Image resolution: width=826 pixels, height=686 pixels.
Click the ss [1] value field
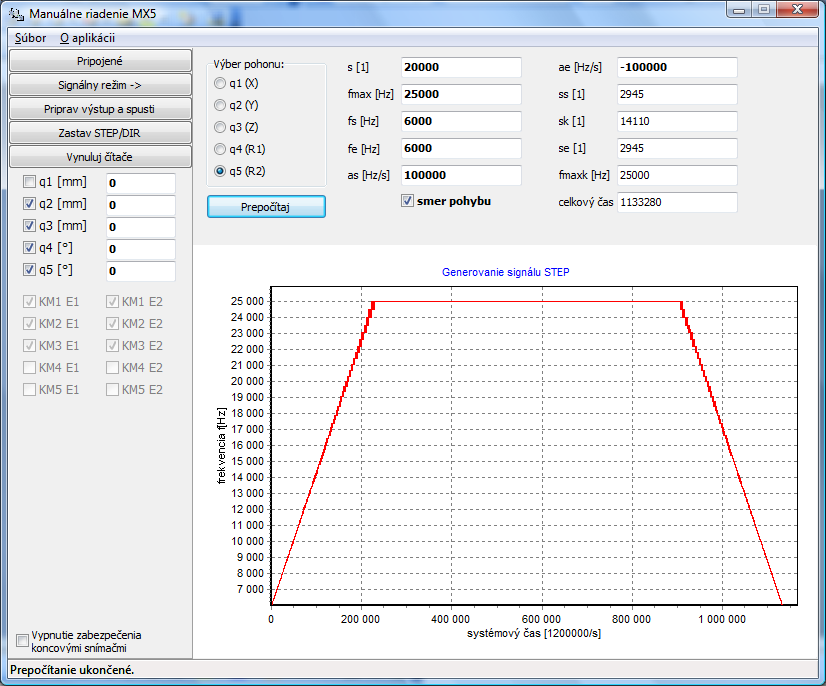coord(677,94)
